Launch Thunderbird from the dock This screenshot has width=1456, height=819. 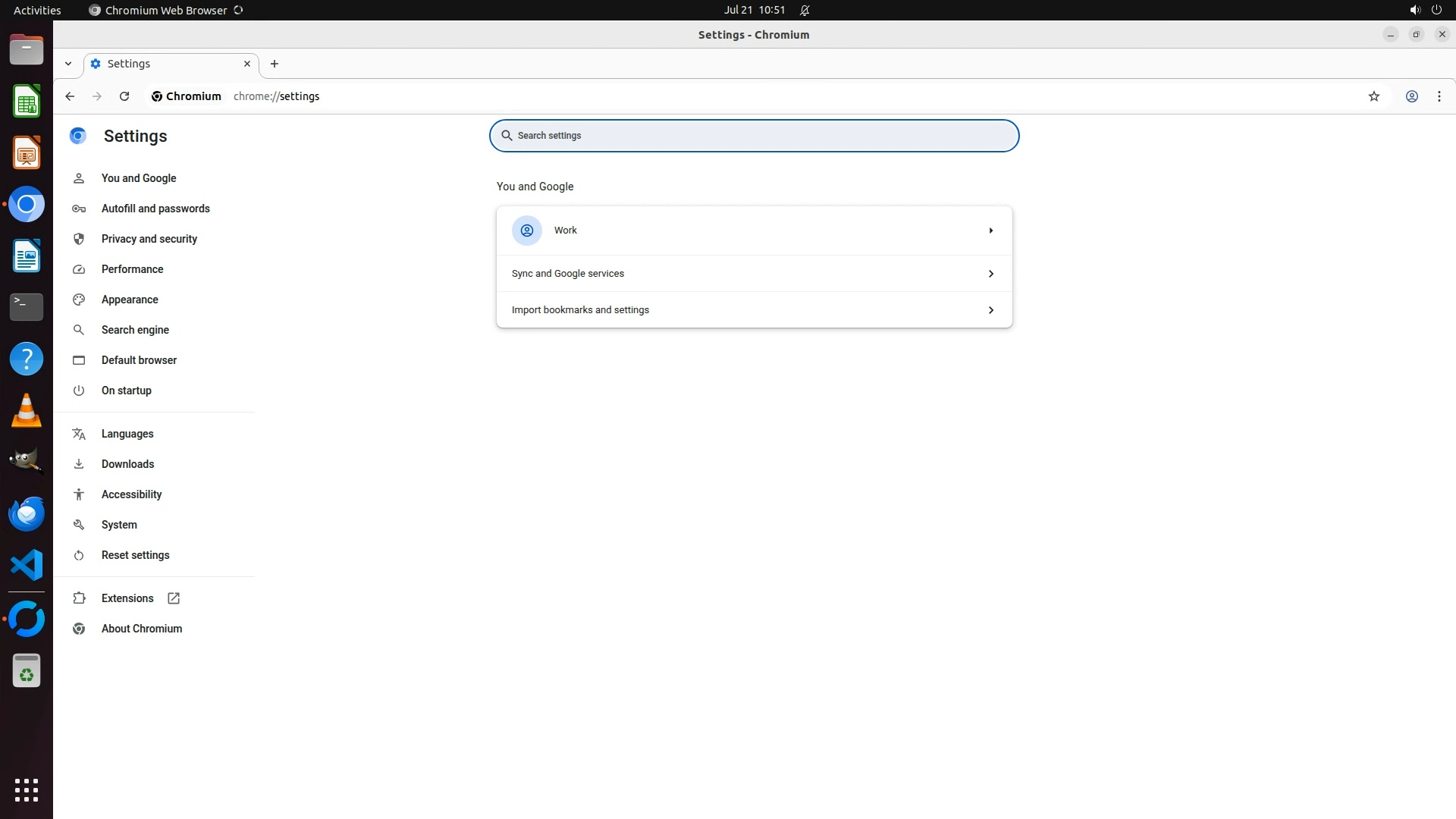pyautogui.click(x=27, y=513)
